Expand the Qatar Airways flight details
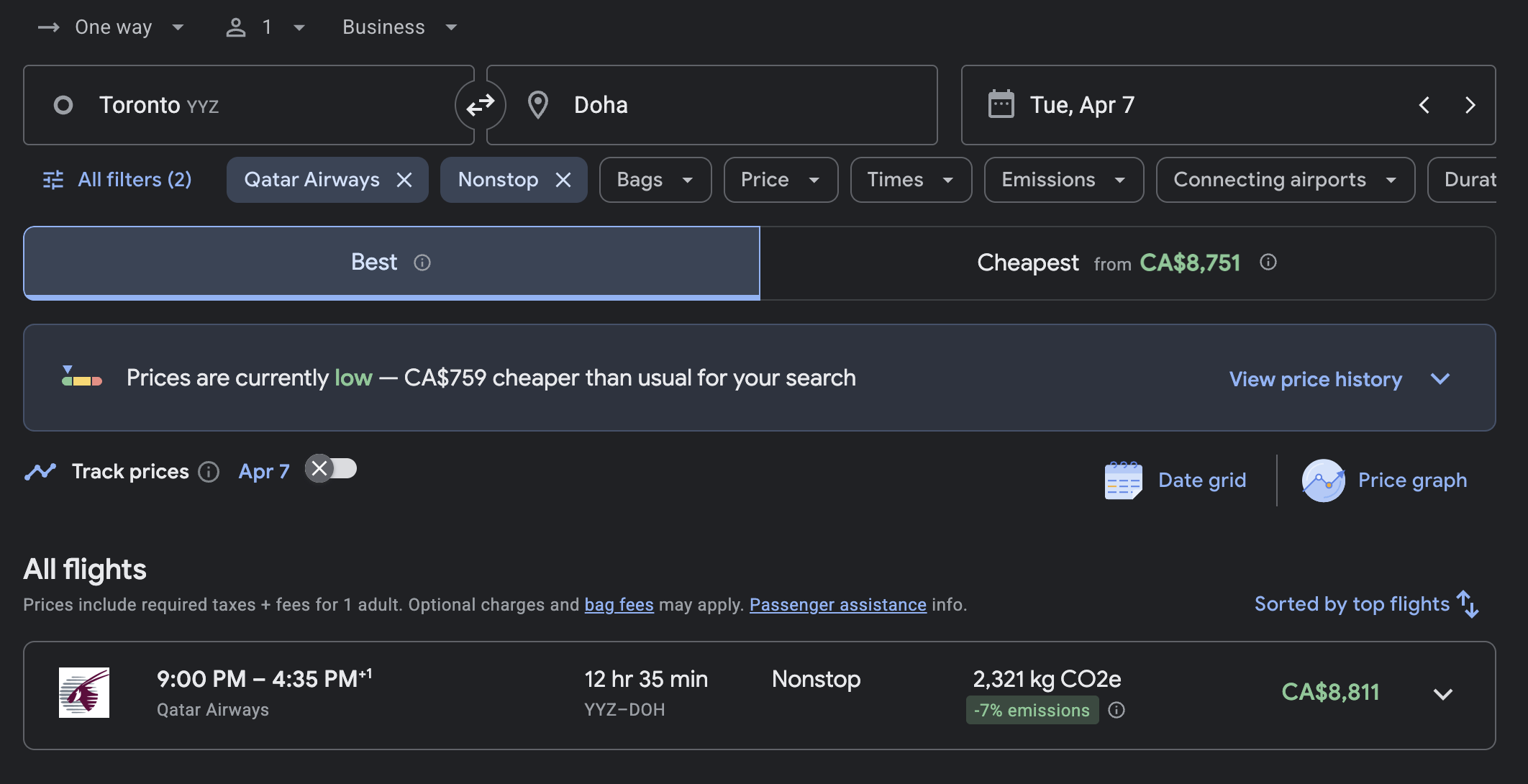 [x=1442, y=694]
